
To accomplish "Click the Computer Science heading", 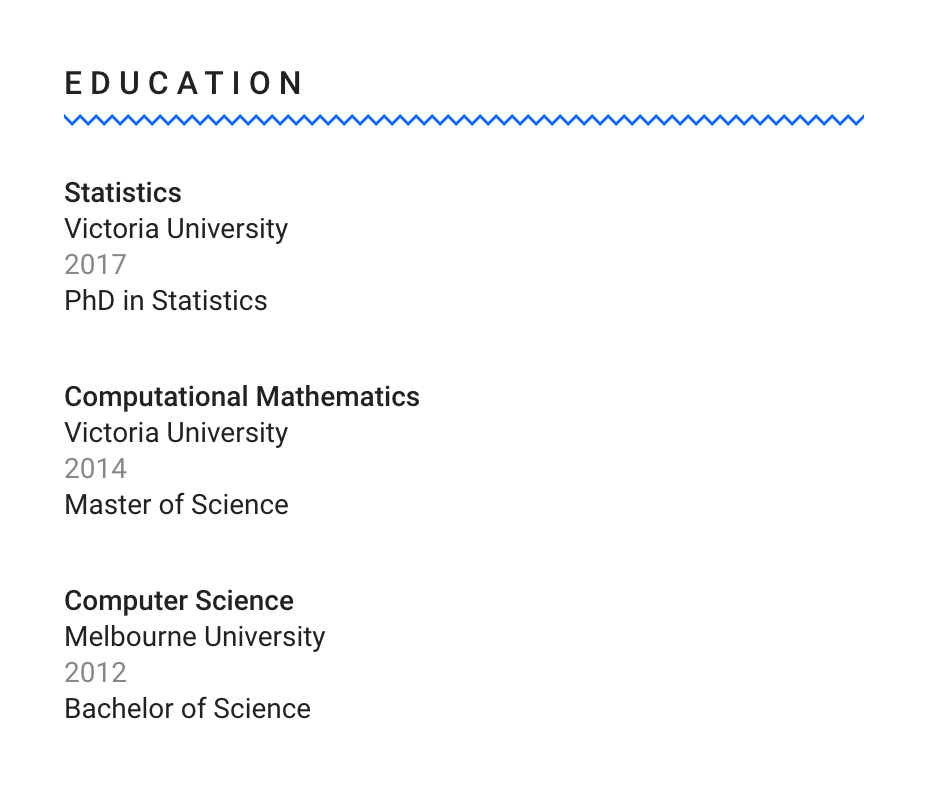I will click(179, 601).
